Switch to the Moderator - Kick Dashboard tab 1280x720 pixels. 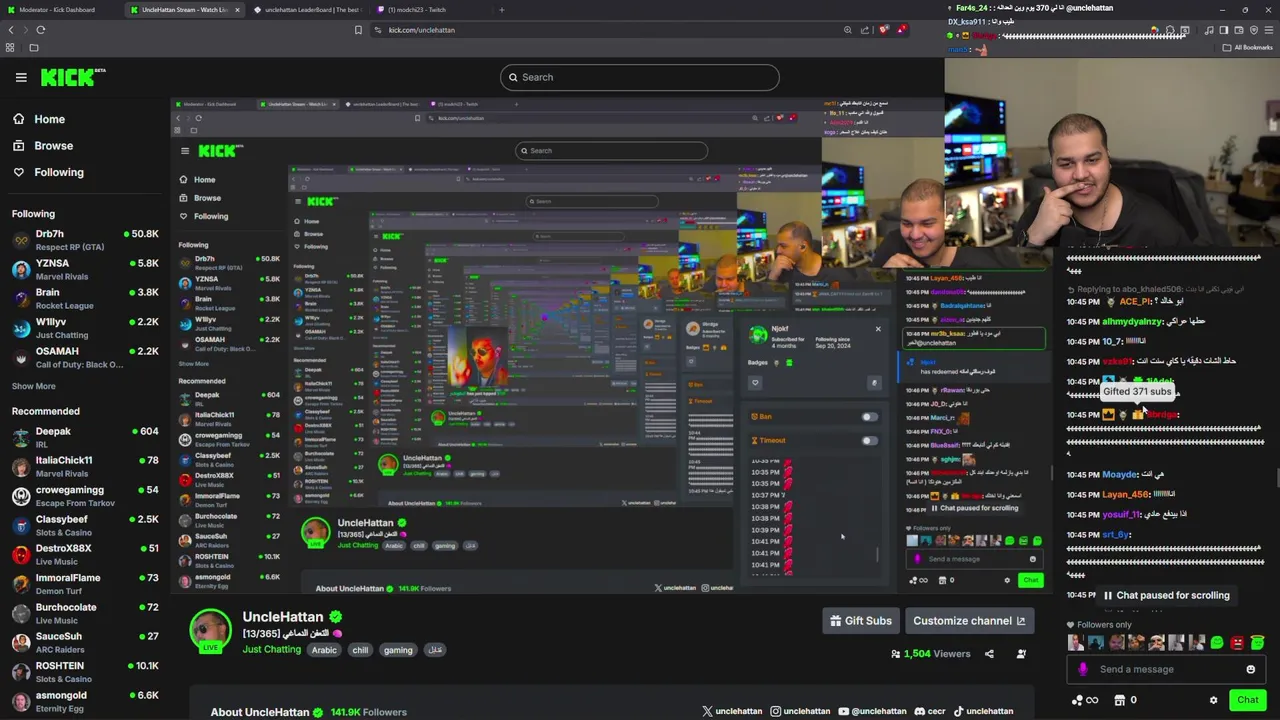[58, 10]
